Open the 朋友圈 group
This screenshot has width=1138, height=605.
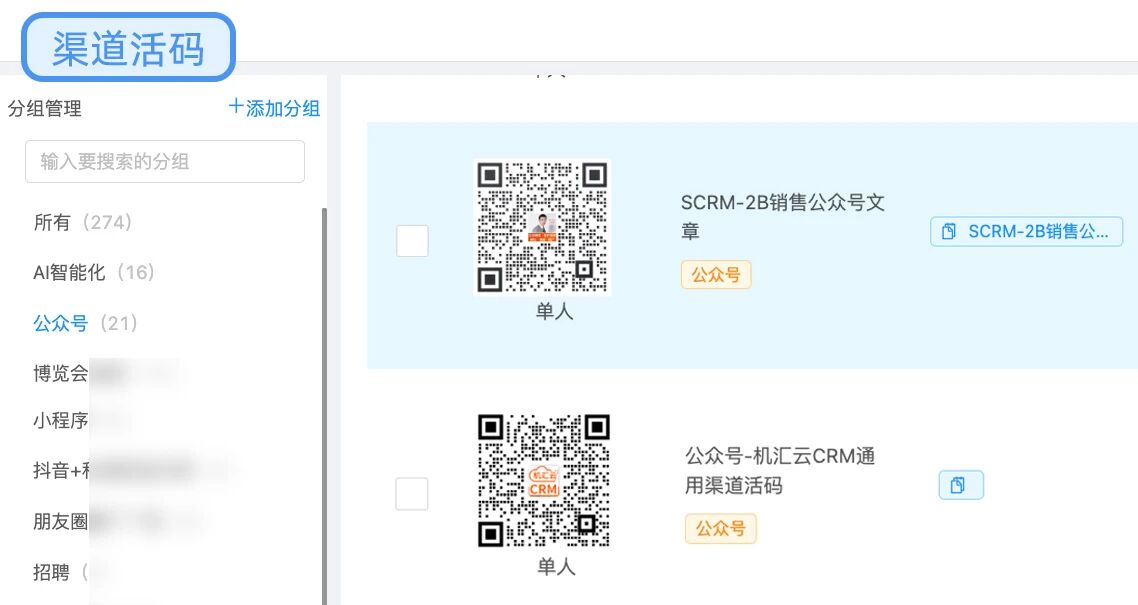[x=61, y=521]
